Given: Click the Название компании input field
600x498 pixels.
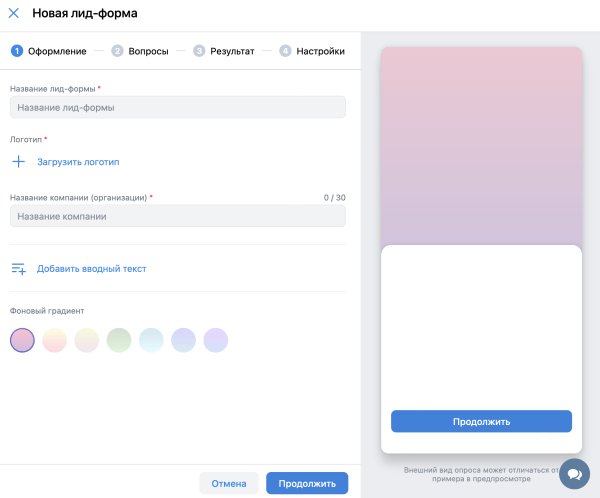Looking at the screenshot, I should [177, 216].
